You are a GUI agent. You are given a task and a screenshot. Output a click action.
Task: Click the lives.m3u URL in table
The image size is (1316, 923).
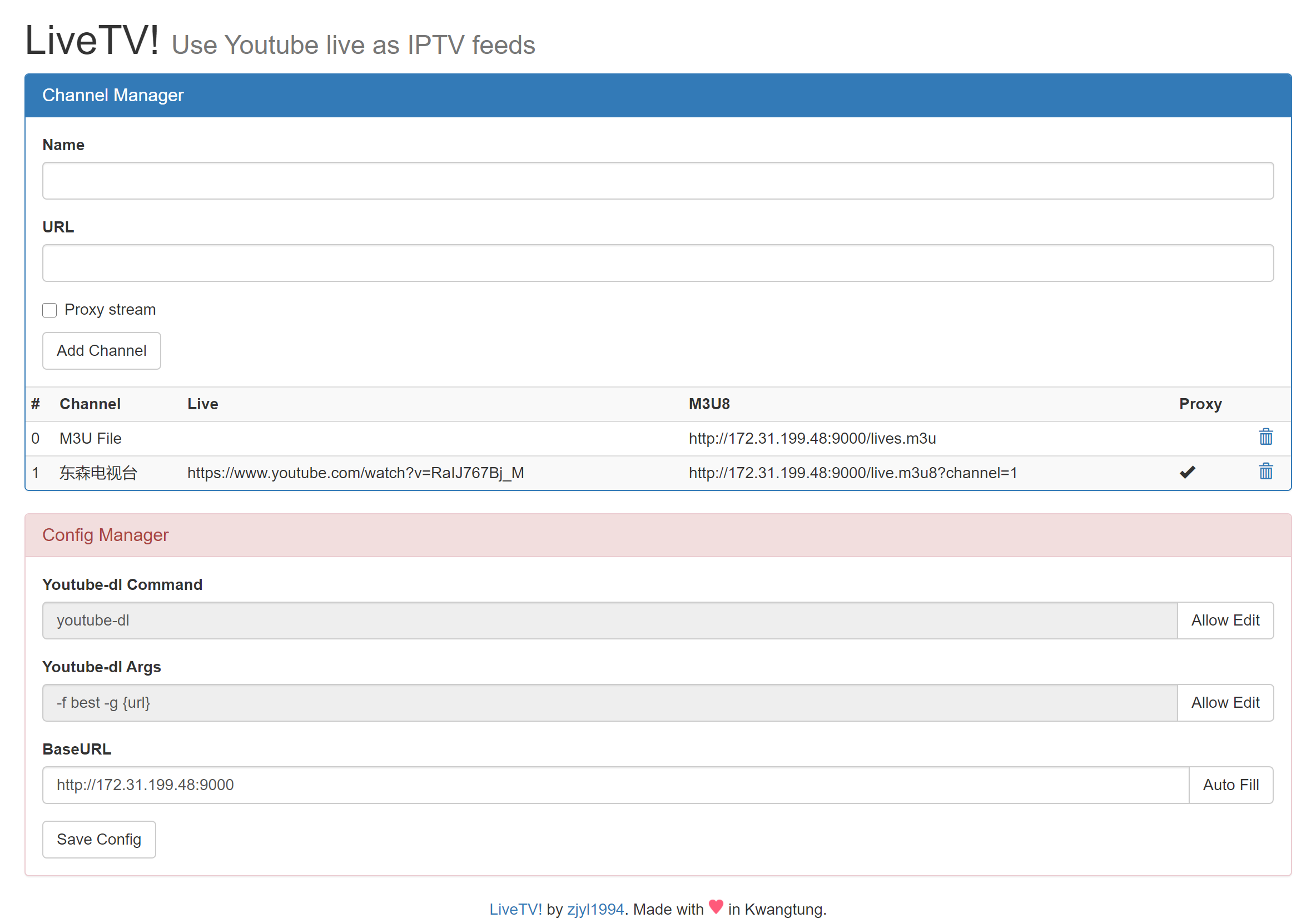(812, 439)
